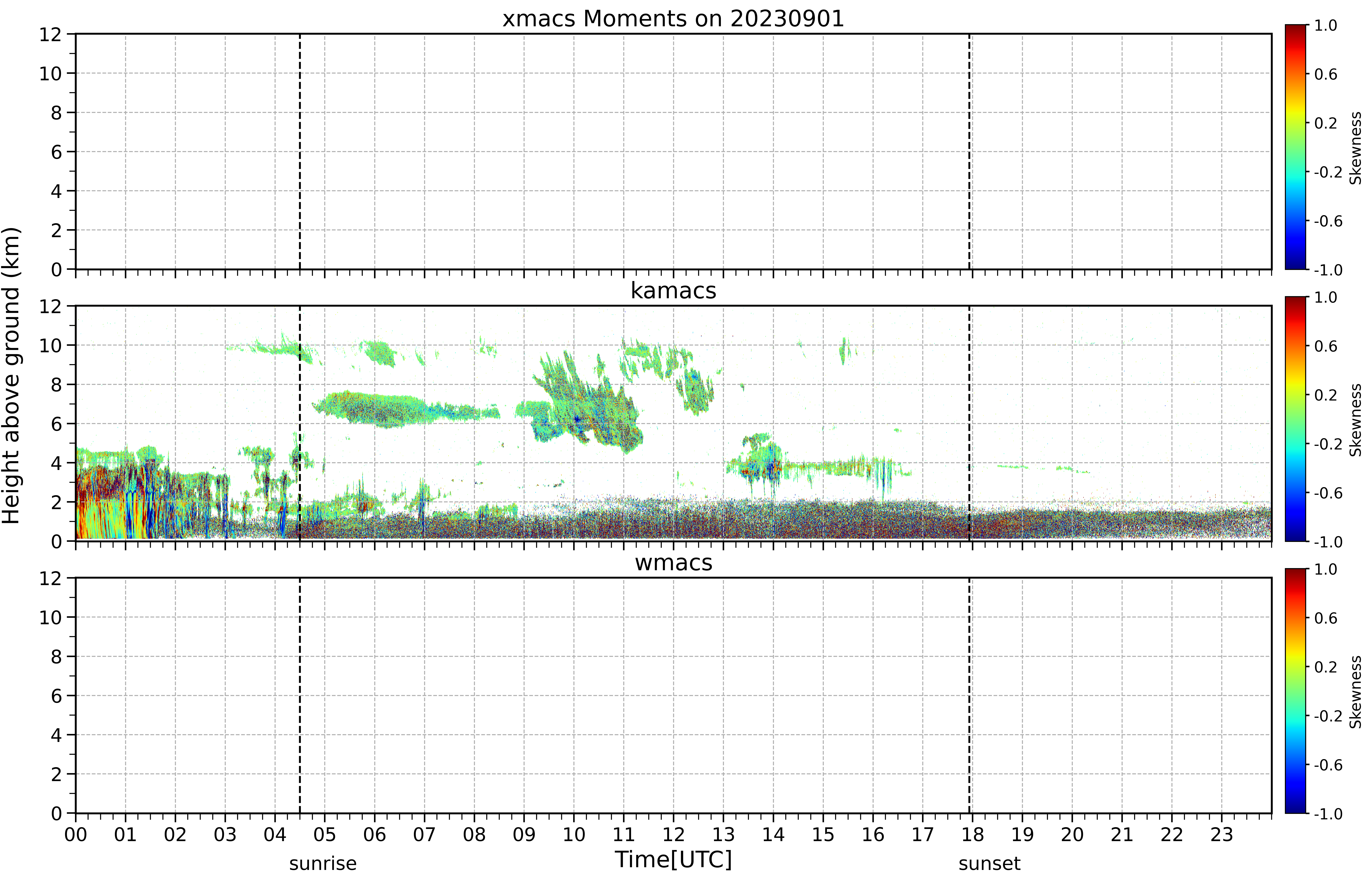The image size is (1372, 883).
Task: Click the "6" height tick of the xmacs panel
Action: [56, 152]
